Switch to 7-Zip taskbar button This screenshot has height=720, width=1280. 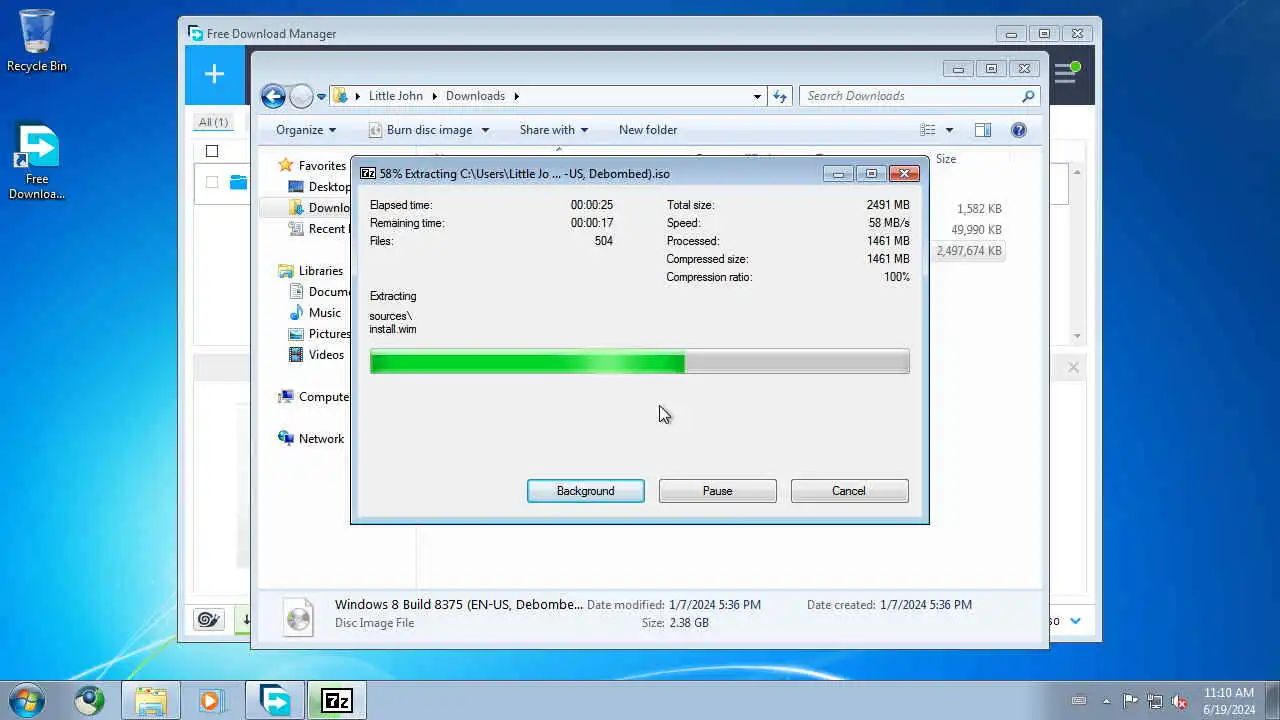pos(337,701)
